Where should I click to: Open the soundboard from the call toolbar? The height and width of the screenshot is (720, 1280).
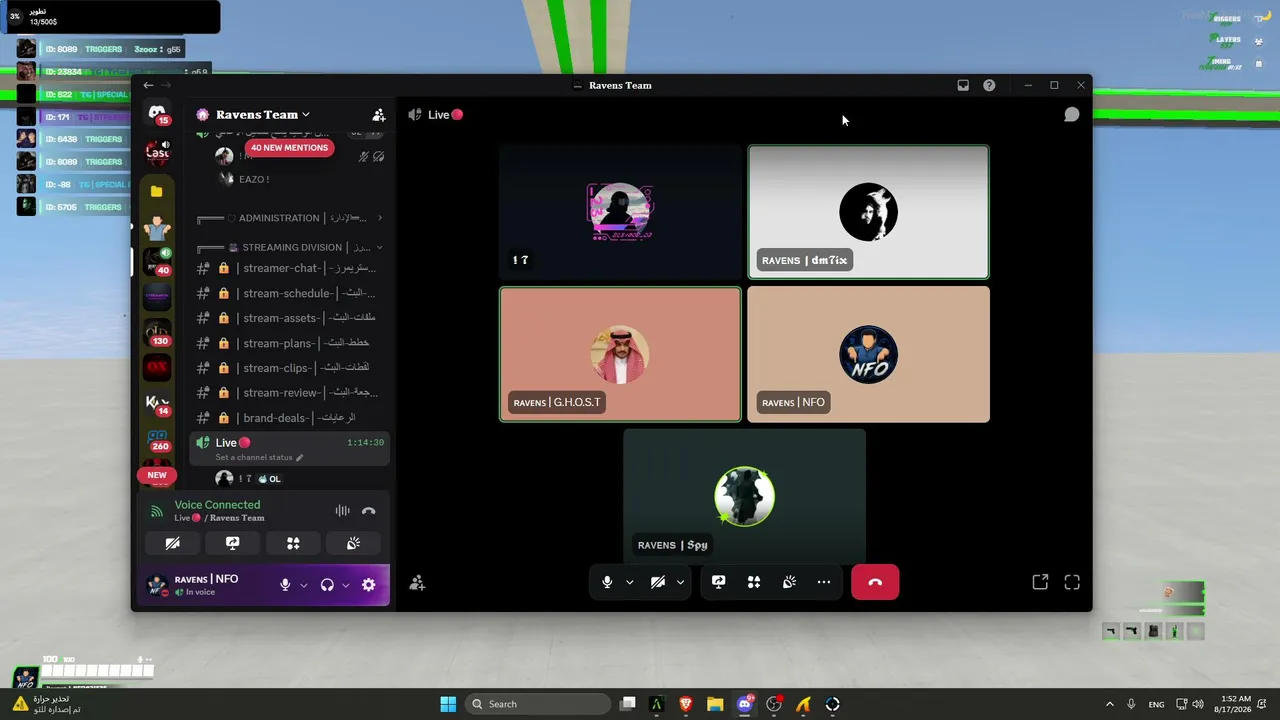(789, 582)
